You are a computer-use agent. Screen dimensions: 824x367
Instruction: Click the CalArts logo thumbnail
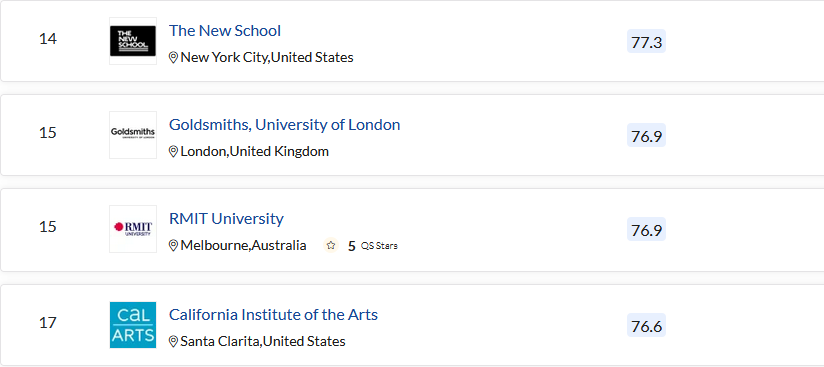(133, 325)
